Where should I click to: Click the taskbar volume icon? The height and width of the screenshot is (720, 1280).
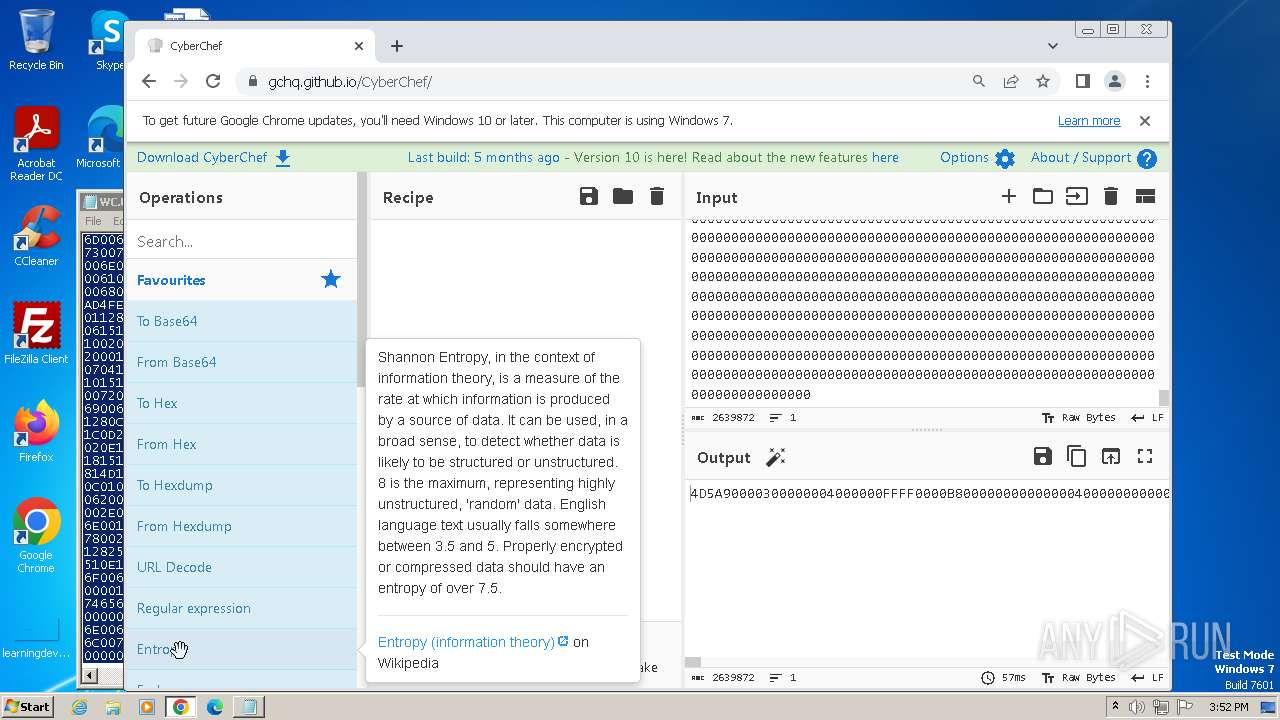tap(1136, 707)
